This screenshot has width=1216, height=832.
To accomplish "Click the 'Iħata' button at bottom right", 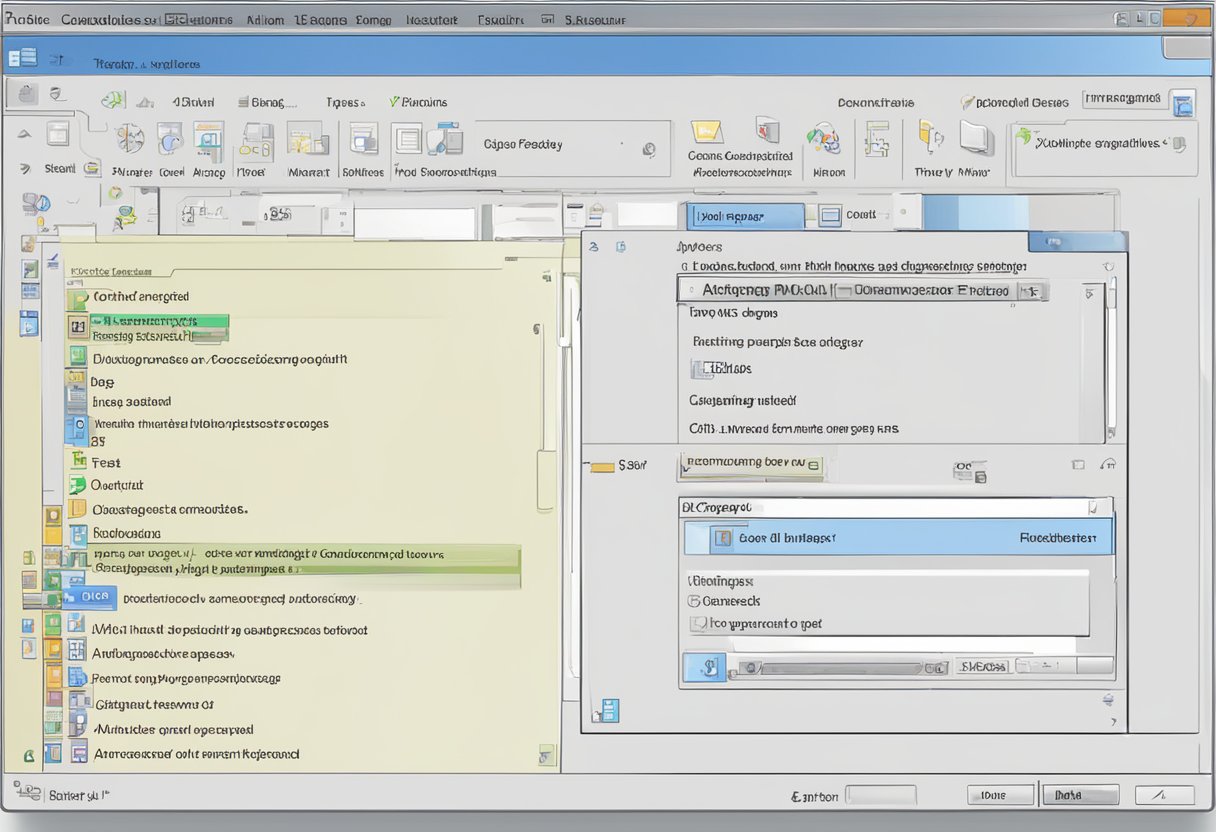I will tap(1080, 795).
